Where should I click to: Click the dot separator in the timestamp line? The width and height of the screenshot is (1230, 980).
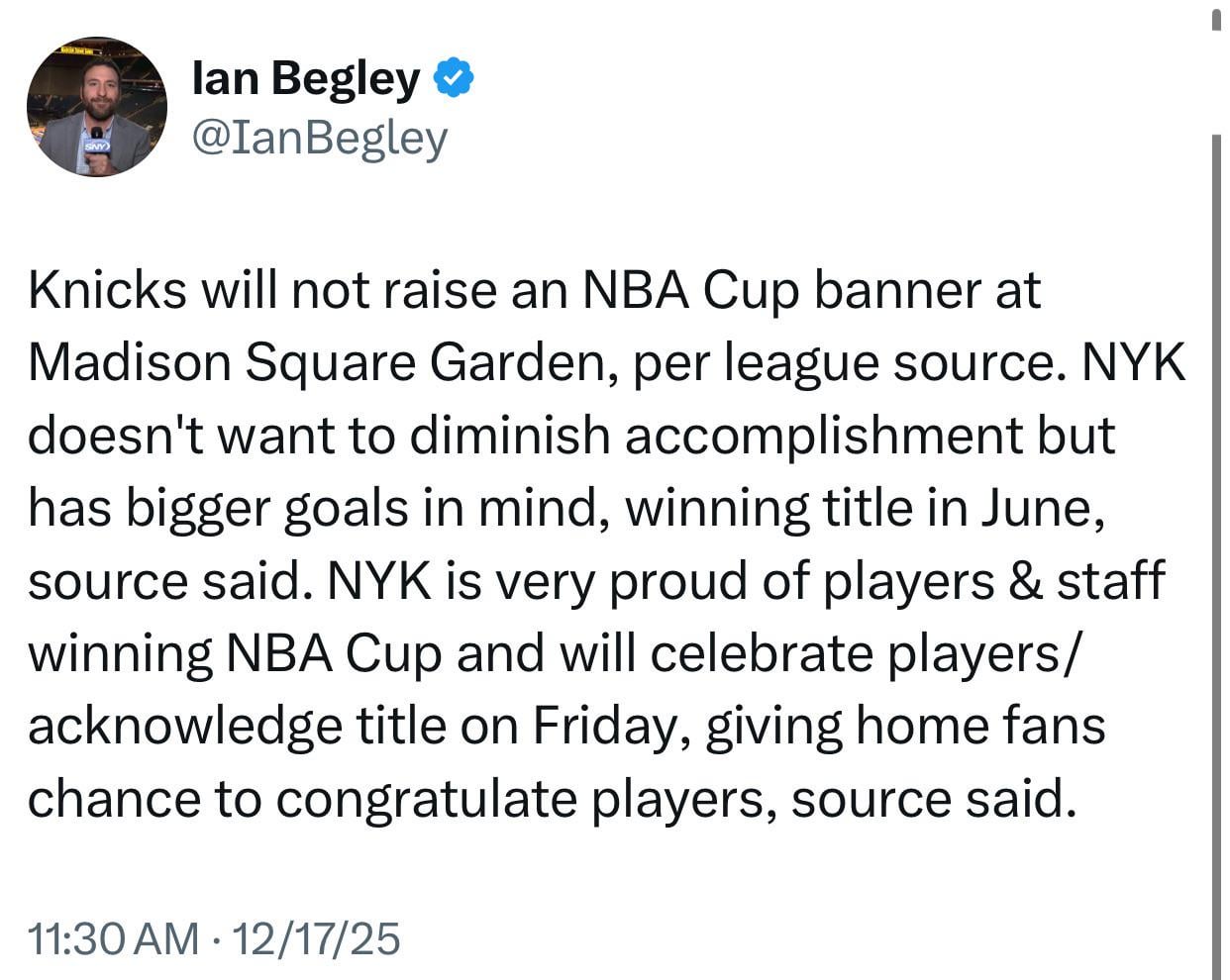[213, 937]
